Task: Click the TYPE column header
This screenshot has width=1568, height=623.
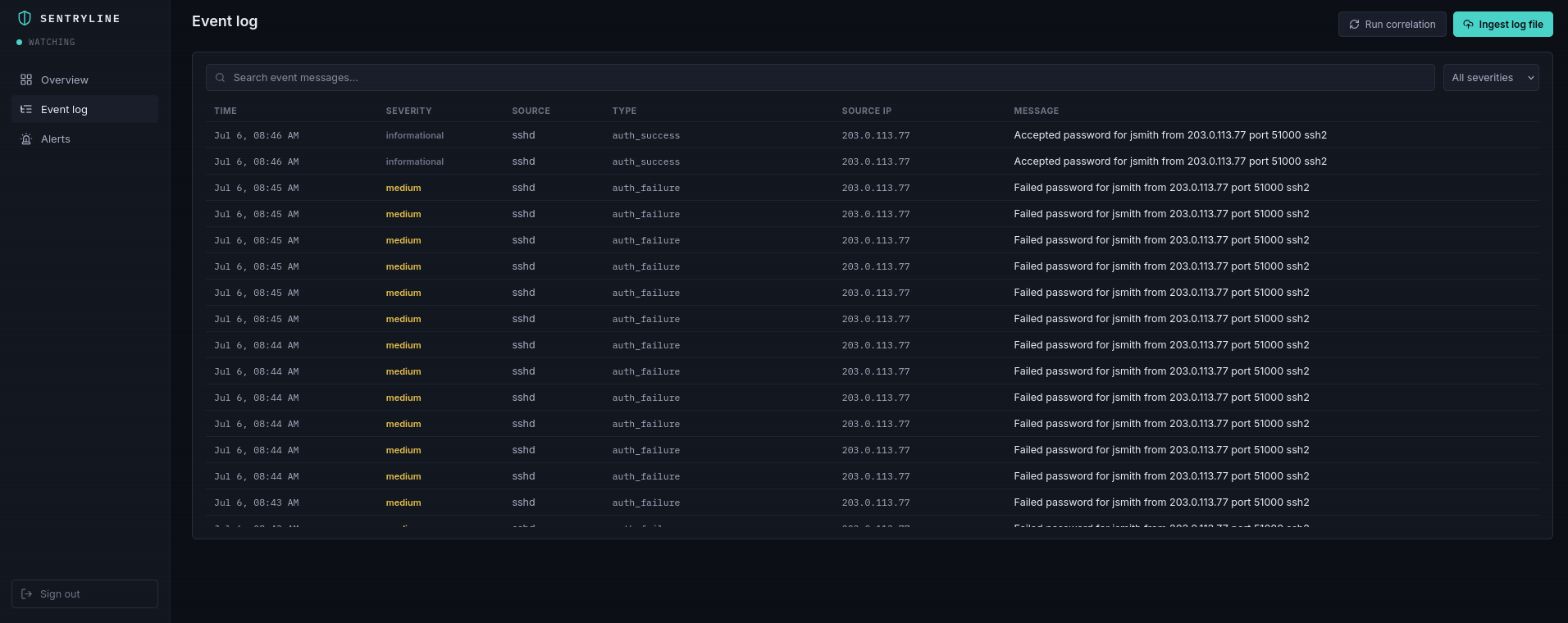Action: (x=624, y=111)
